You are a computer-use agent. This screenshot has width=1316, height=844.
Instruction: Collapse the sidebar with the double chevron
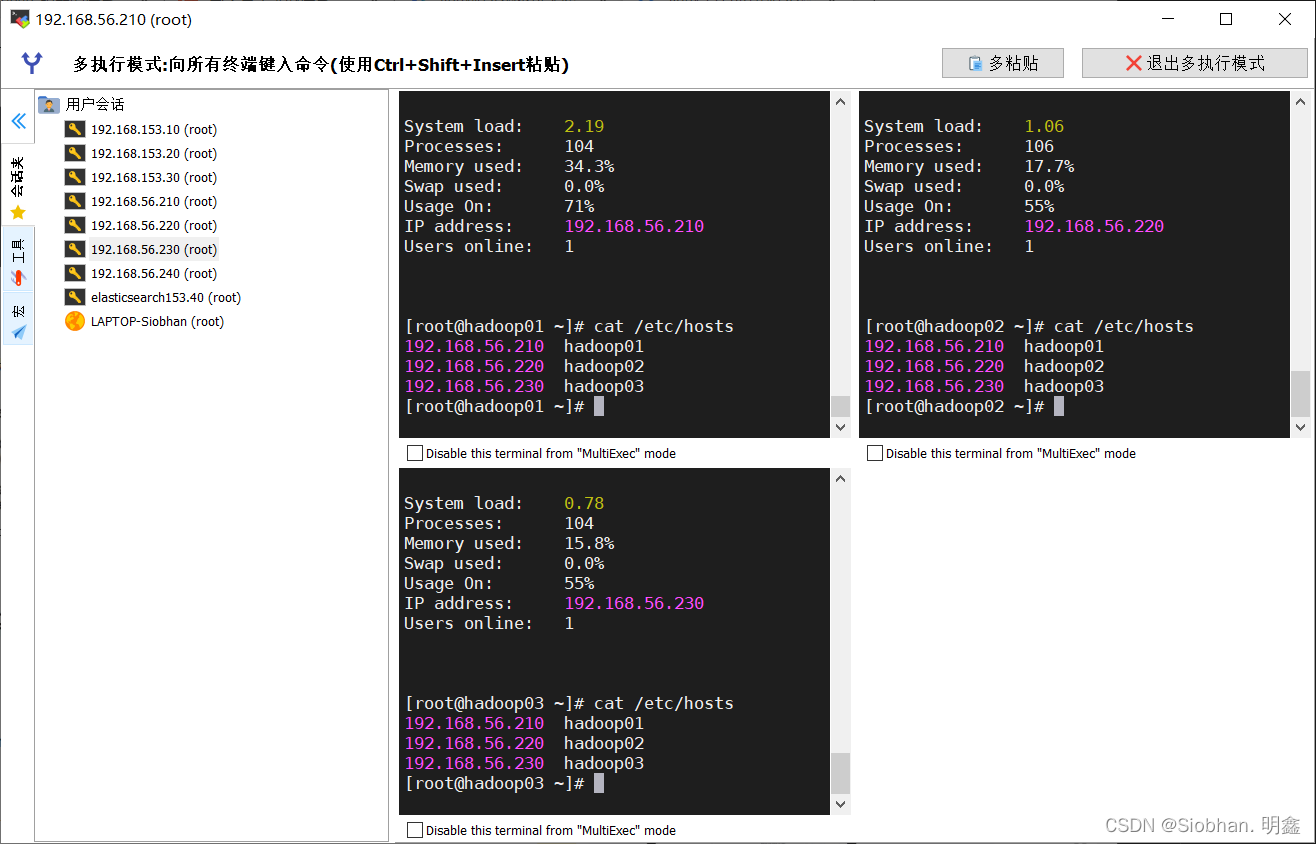click(x=18, y=121)
